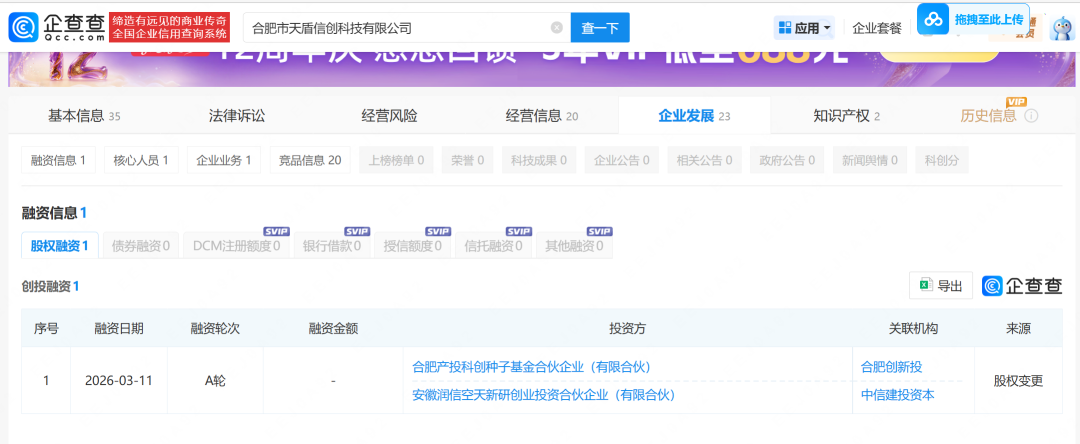The image size is (1080, 444).
Task: Select the 其他融资 0 tab
Action: coord(574,246)
